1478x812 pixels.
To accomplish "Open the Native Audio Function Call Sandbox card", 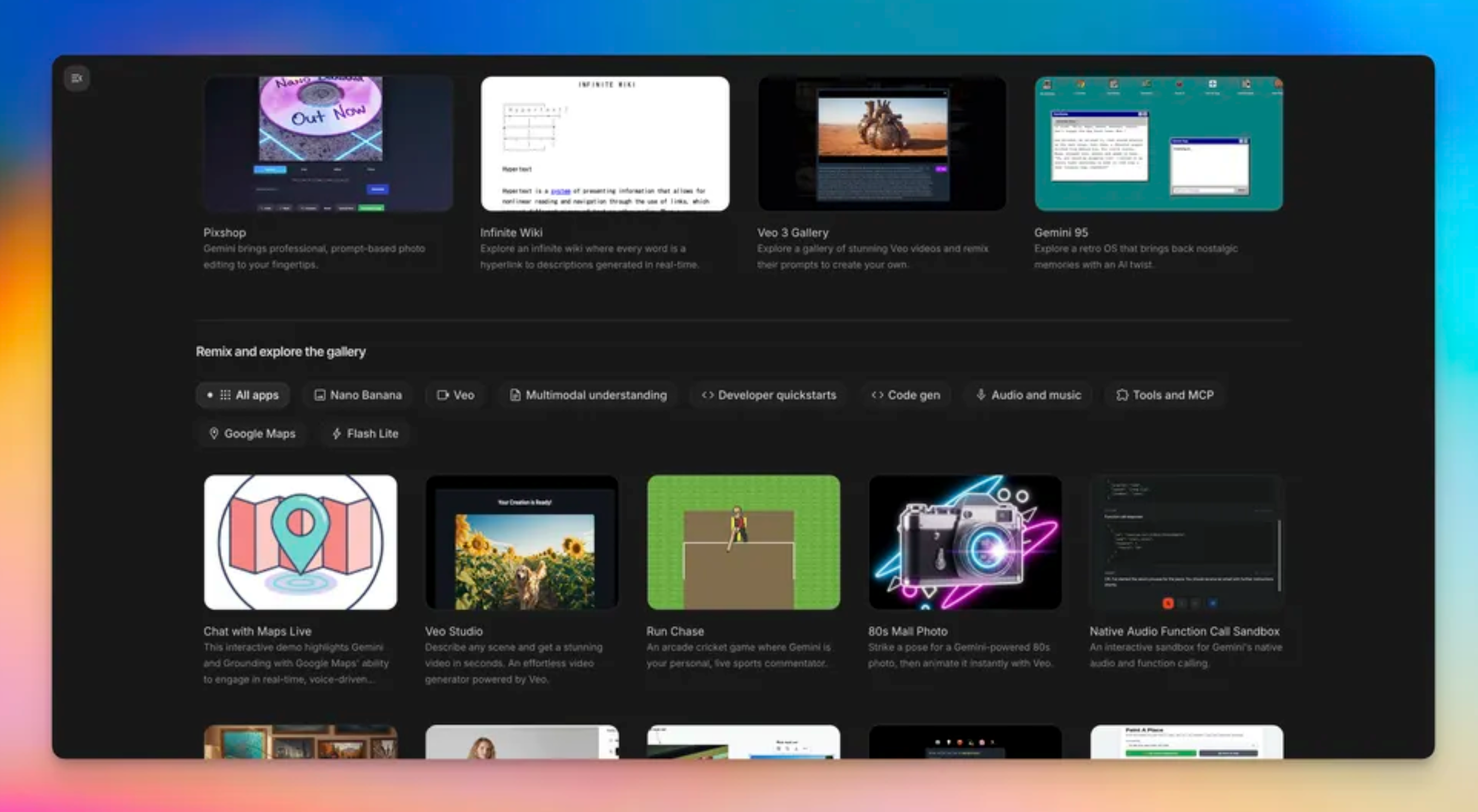I will click(x=1186, y=543).
